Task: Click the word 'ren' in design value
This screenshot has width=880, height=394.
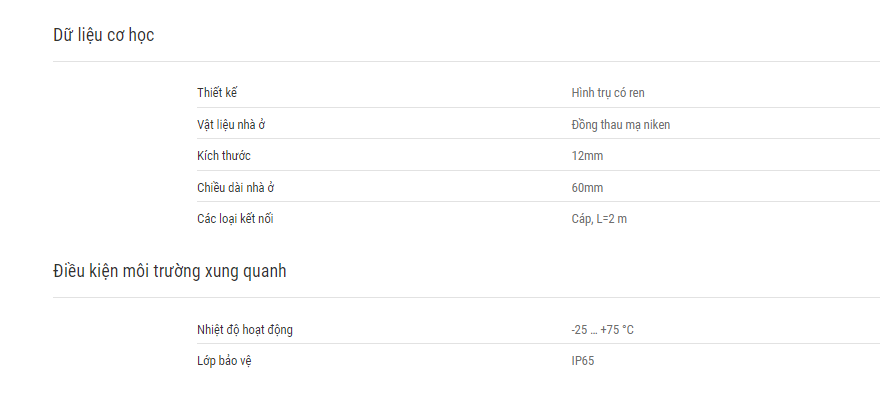Action: [x=637, y=93]
